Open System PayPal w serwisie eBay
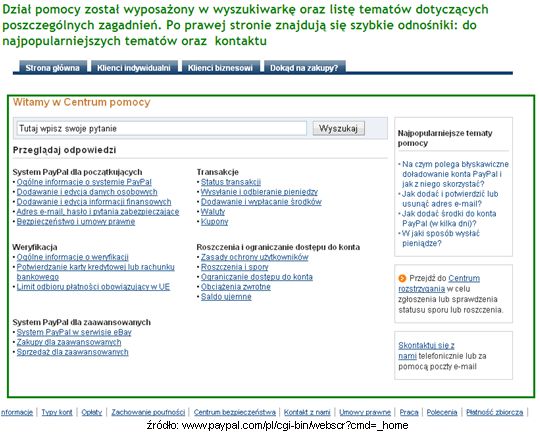Viewport: 540px width, 434px height. point(74,332)
